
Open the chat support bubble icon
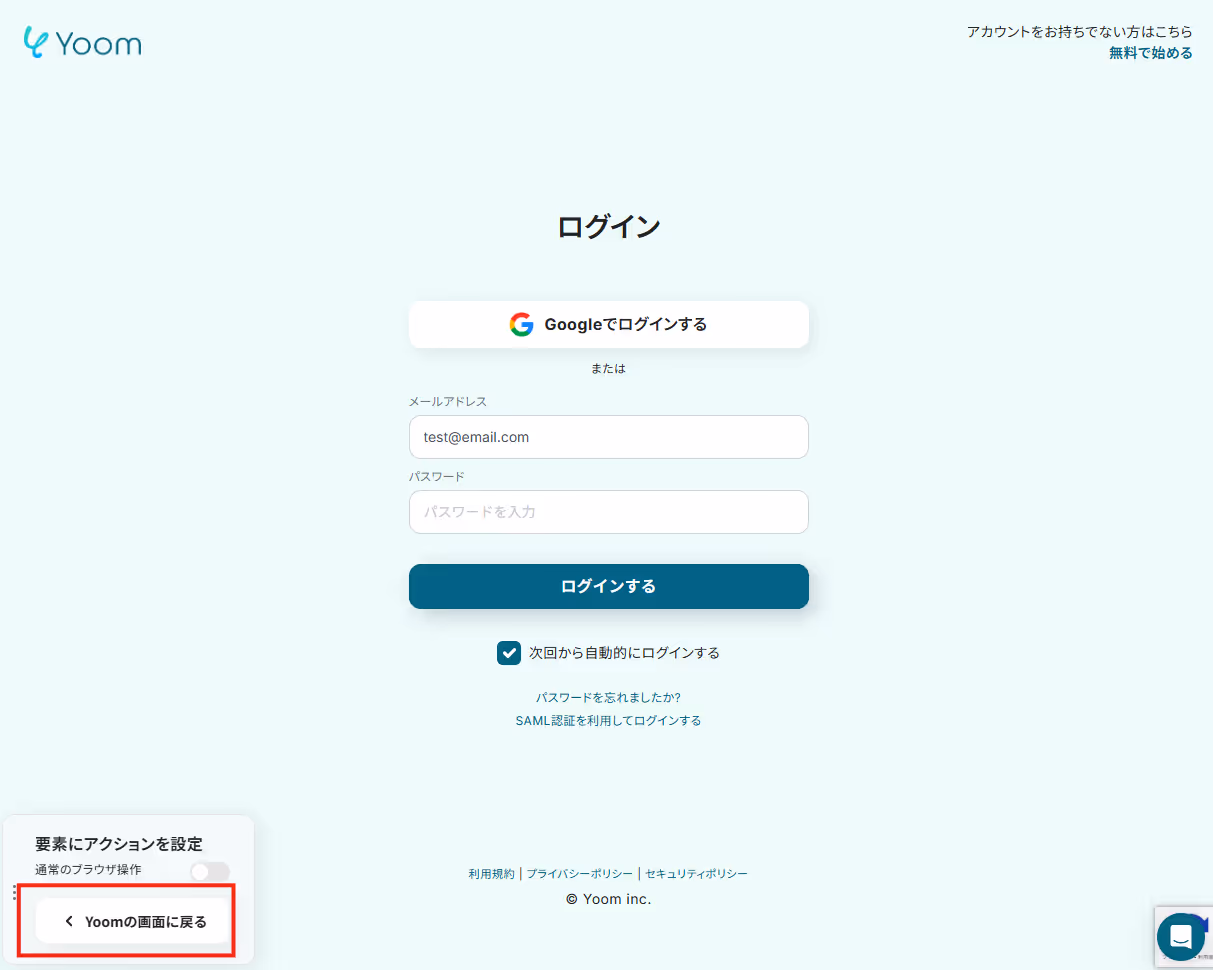pos(1181,937)
